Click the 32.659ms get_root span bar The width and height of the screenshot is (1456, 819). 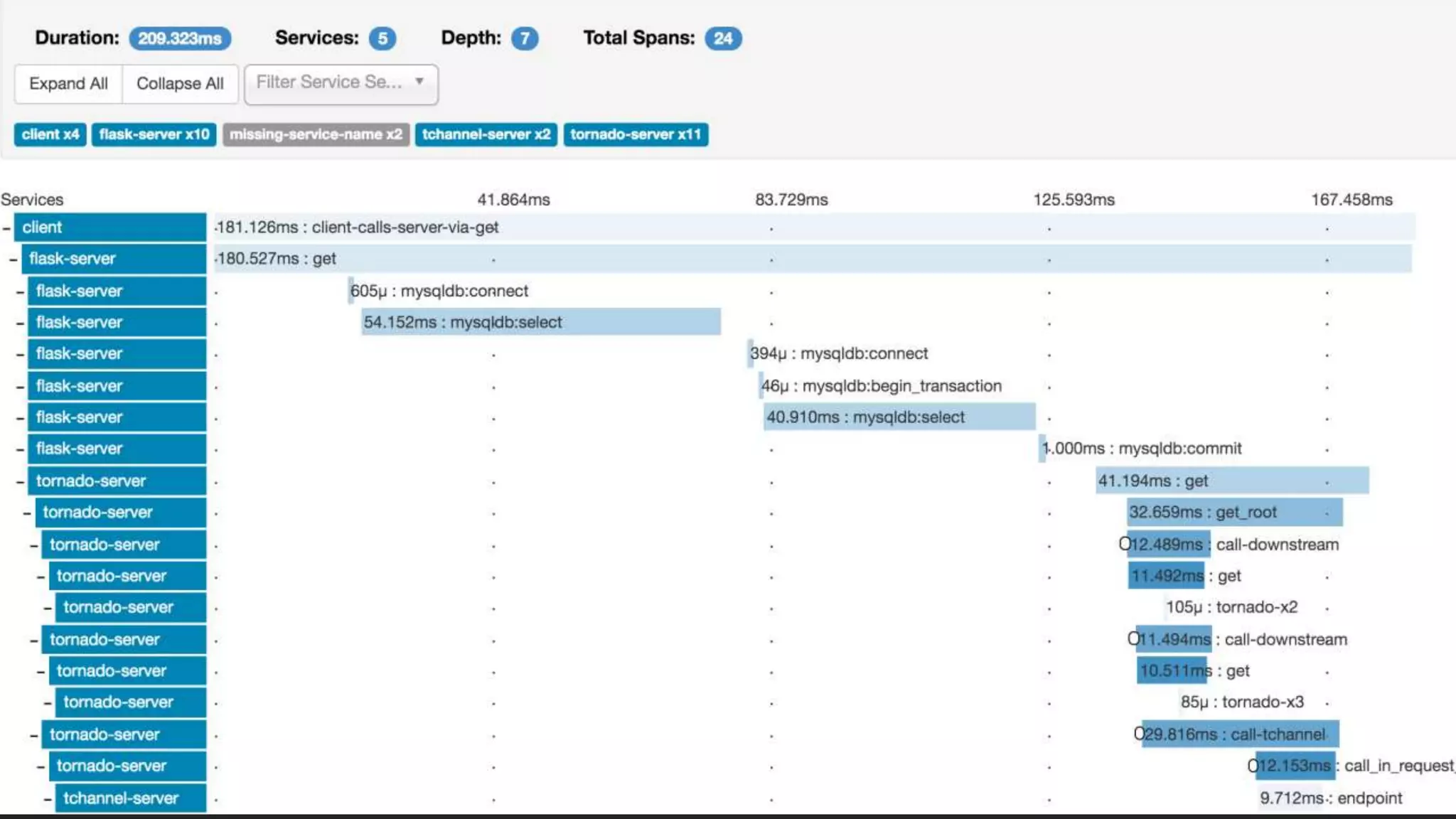pos(1234,513)
